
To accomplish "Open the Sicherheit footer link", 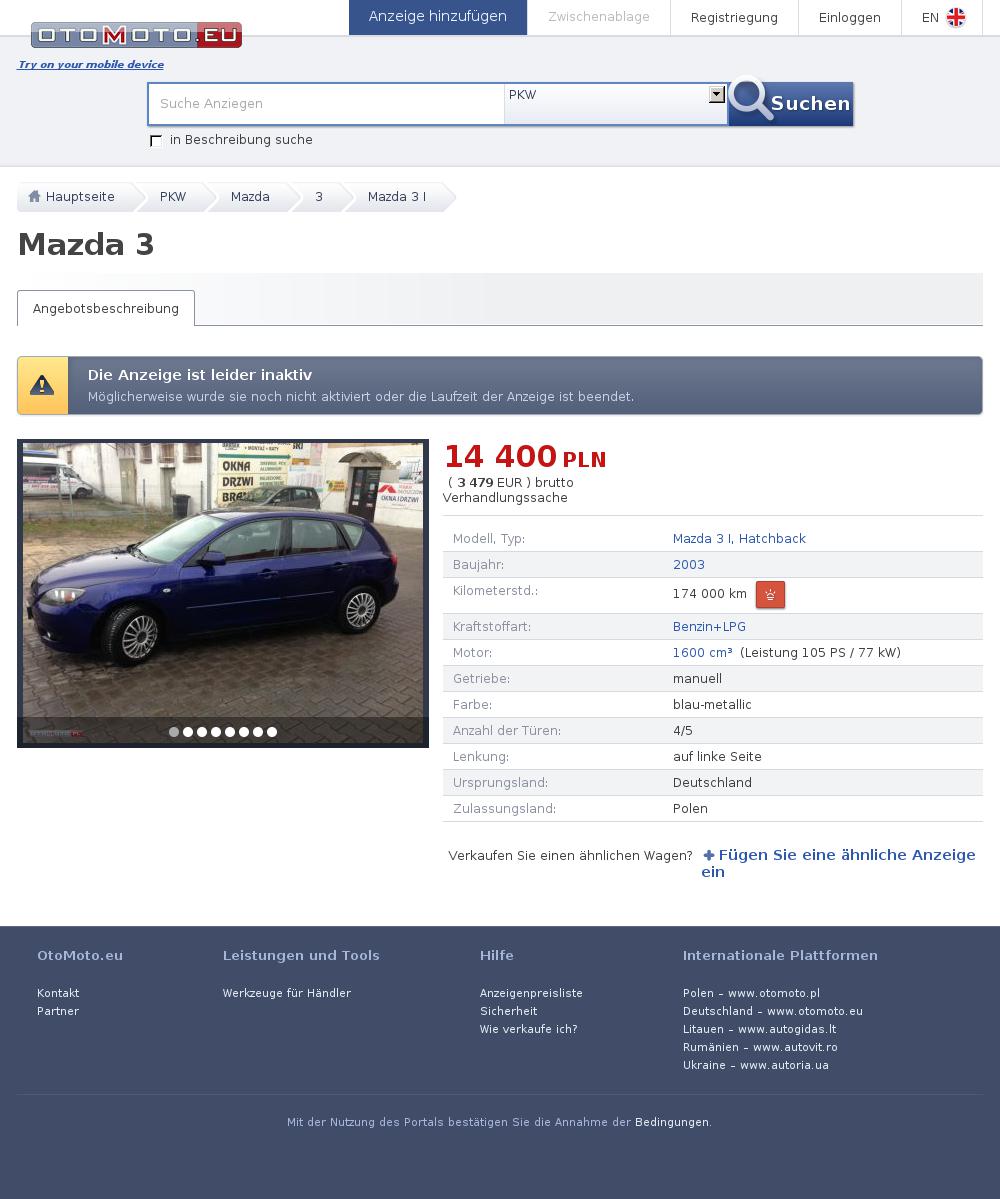I will 508,1011.
